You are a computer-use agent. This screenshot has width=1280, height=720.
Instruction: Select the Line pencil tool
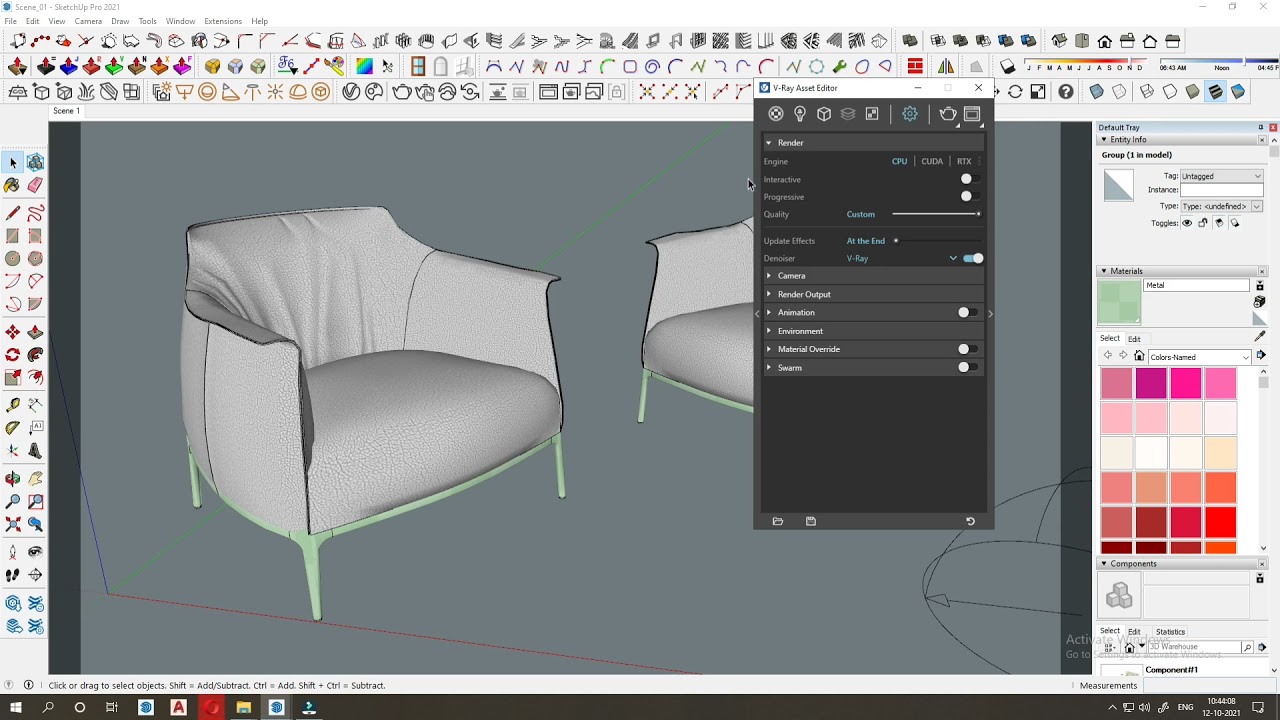[13, 213]
